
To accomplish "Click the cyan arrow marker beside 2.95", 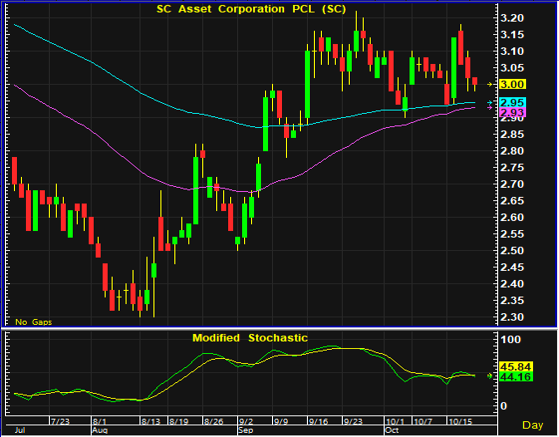I will click(x=490, y=103).
